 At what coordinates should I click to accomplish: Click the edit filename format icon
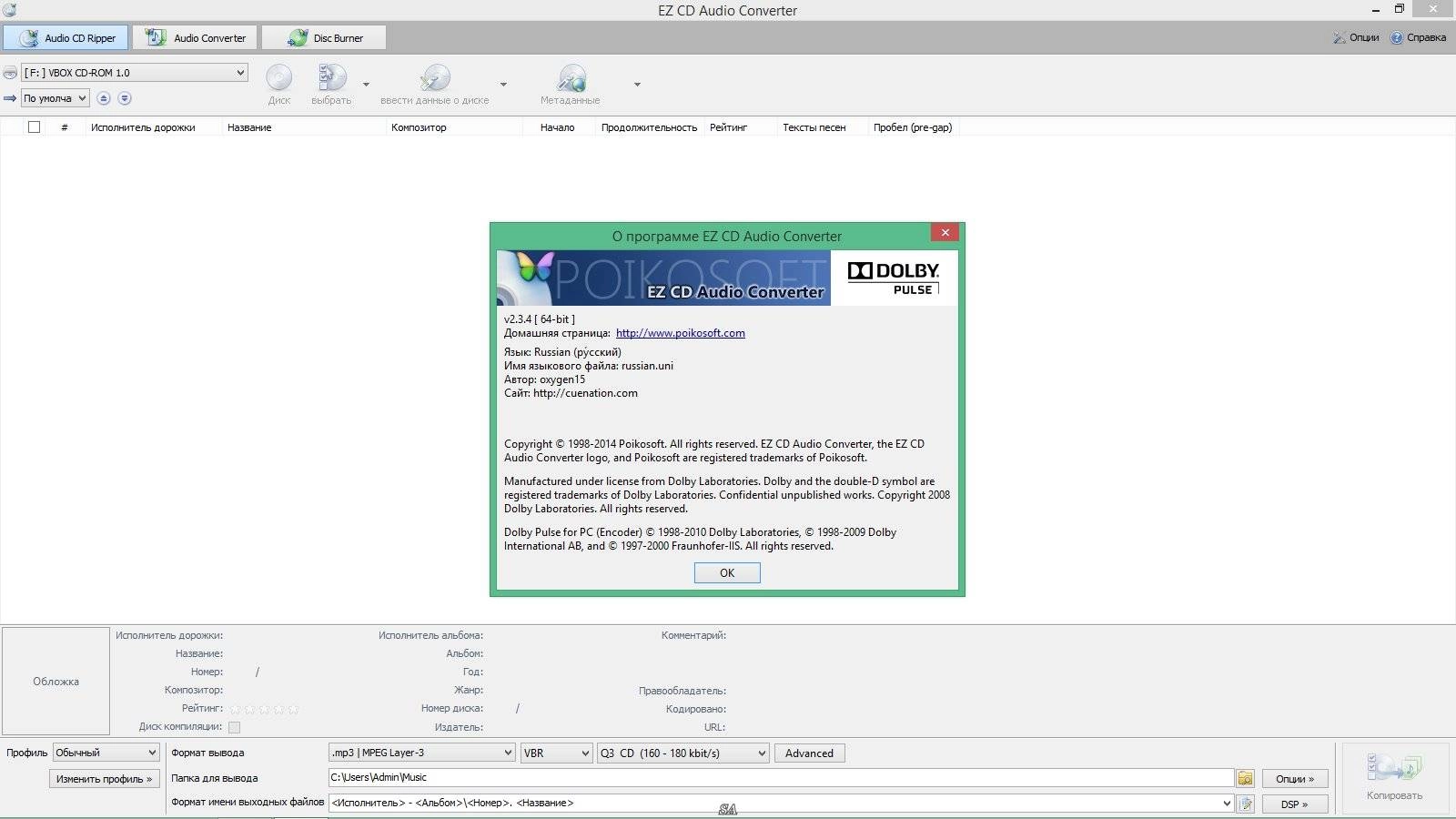pyautogui.click(x=1245, y=804)
